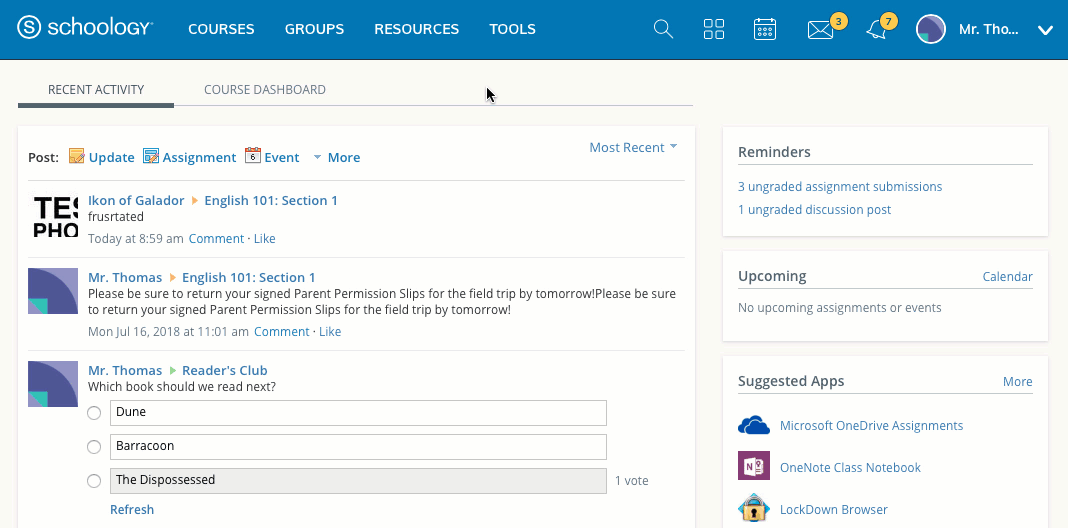Click the Microsoft OneDrive Assignments icon
Image resolution: width=1068 pixels, height=528 pixels.
pyautogui.click(x=753, y=426)
